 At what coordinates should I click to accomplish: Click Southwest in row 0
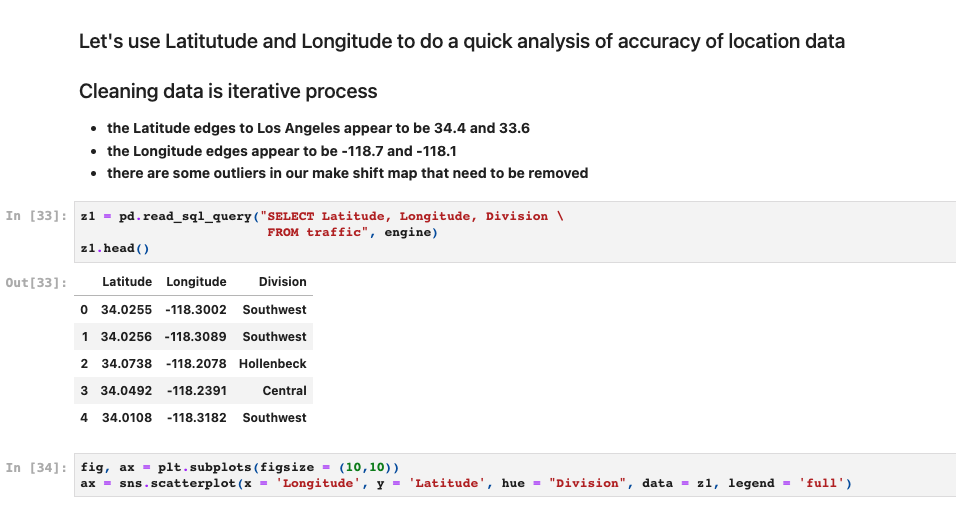[x=274, y=310]
